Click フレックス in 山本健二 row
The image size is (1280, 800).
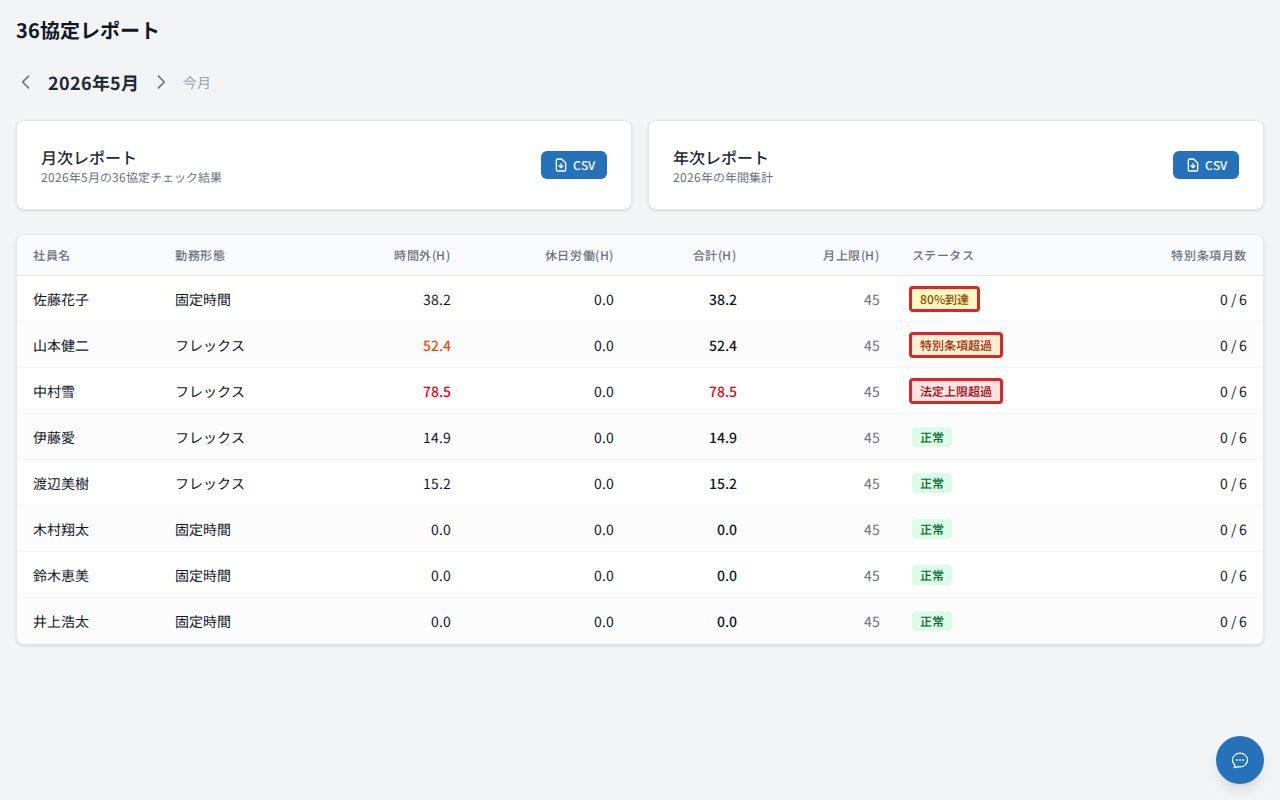coord(210,346)
